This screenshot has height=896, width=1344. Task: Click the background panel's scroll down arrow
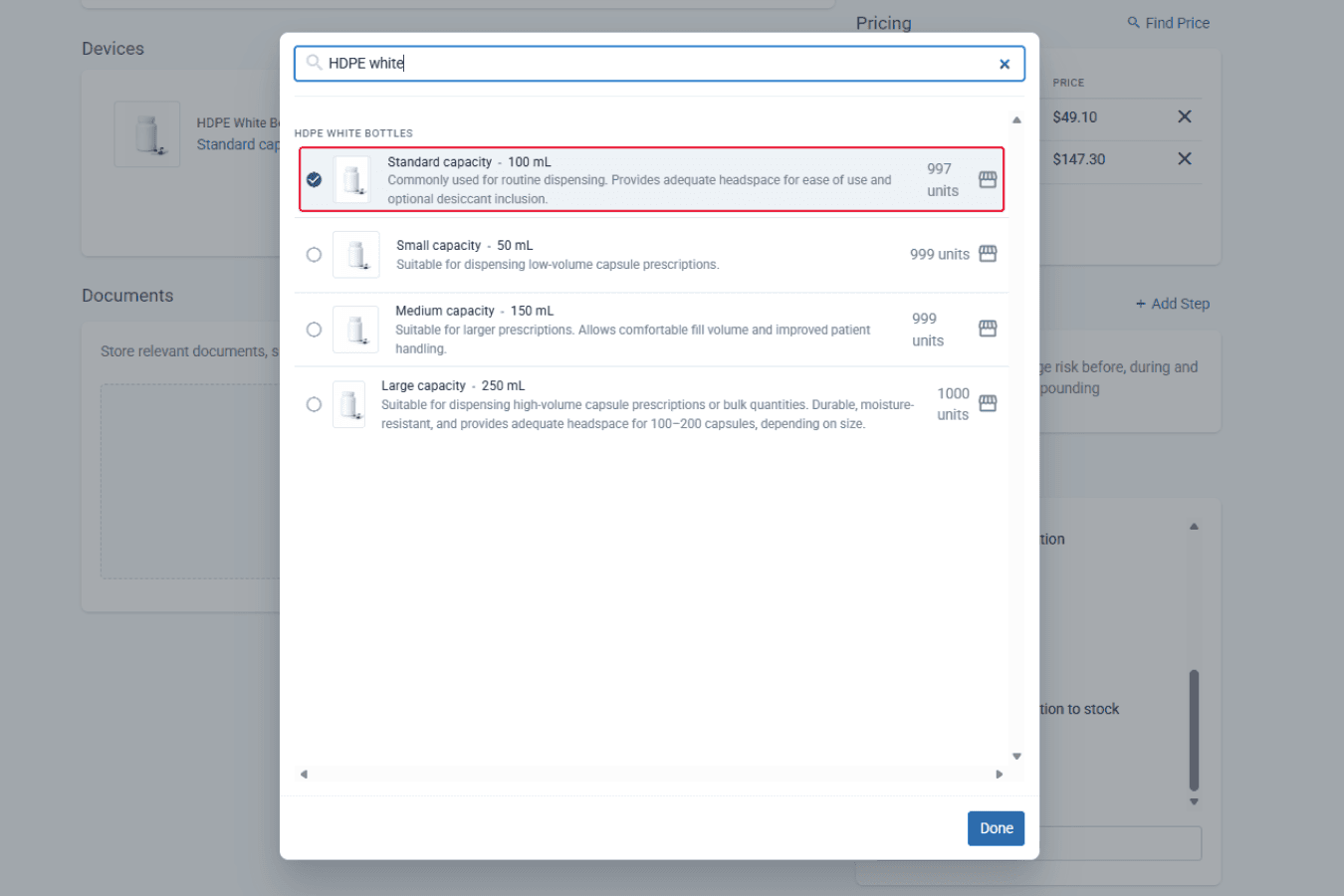click(1194, 801)
